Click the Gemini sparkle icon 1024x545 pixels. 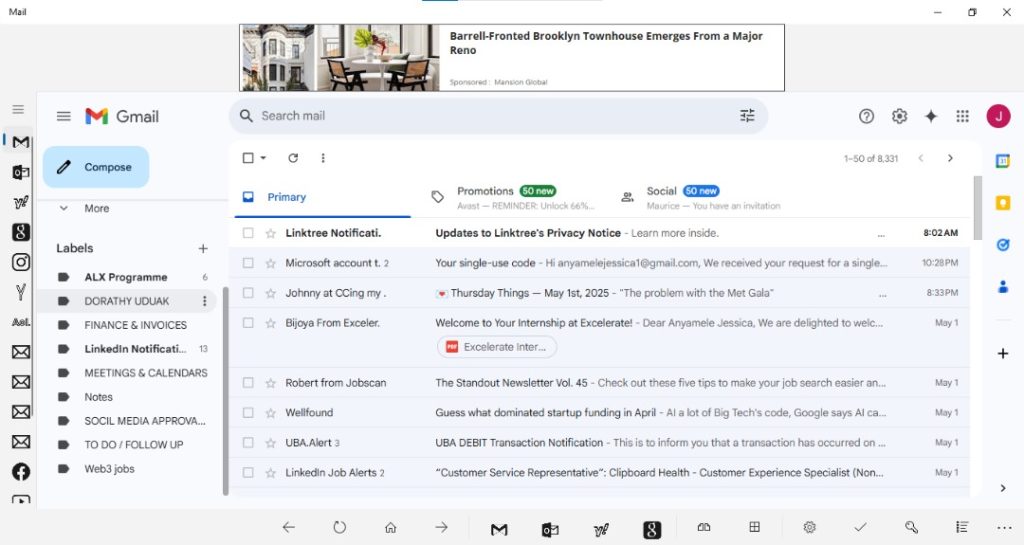[x=931, y=116]
